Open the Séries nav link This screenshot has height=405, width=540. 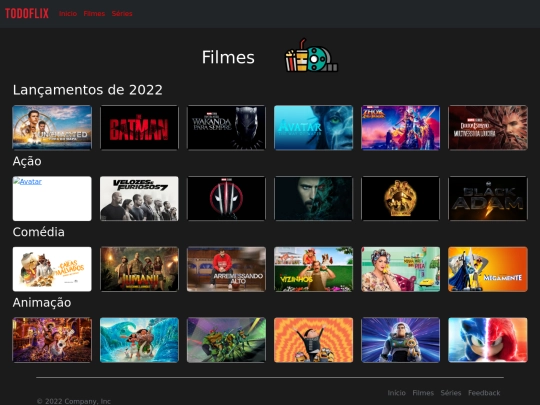pos(122,13)
